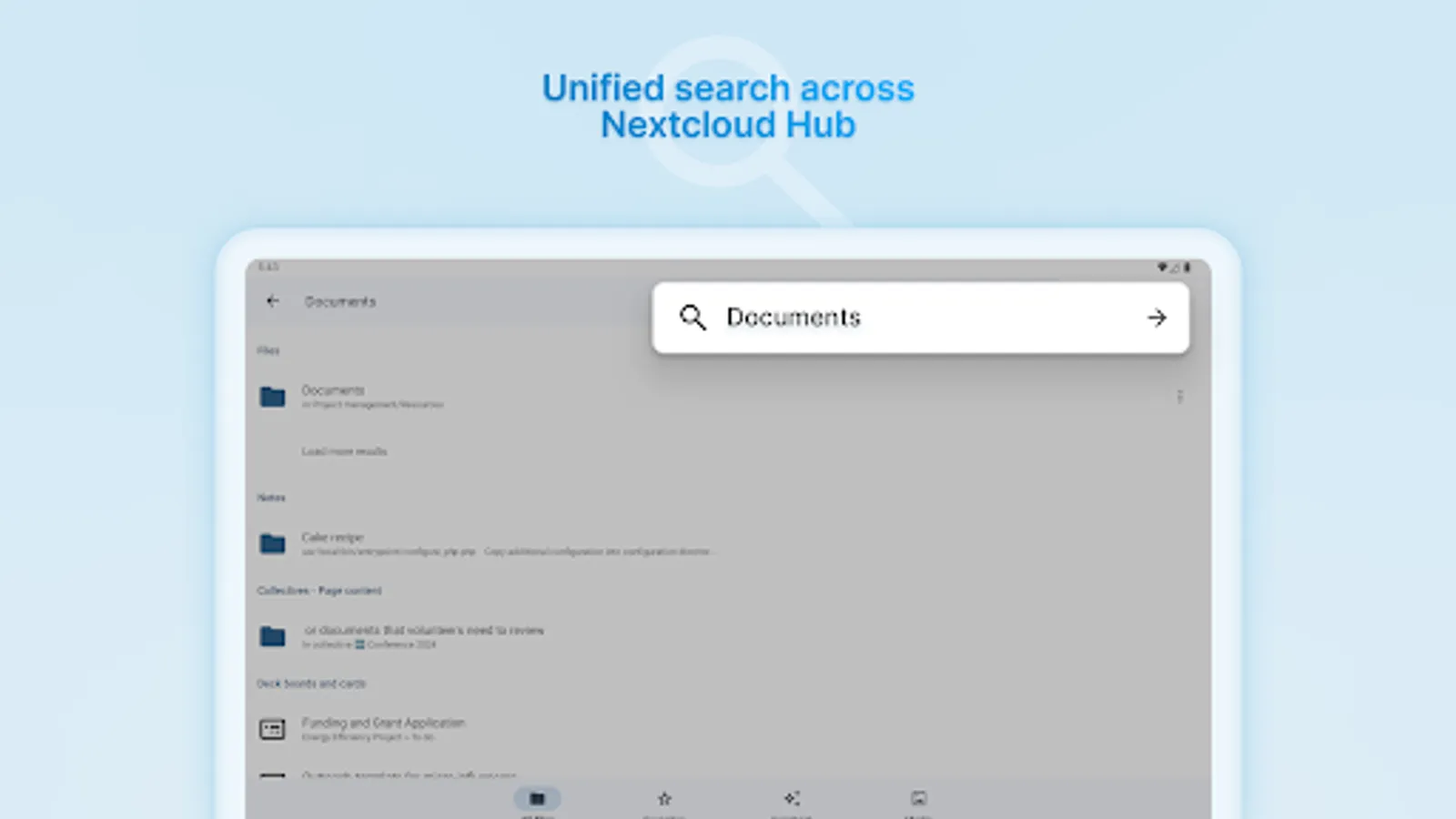1456x819 pixels.
Task: Switch to the Notes results section header
Action: tap(272, 497)
